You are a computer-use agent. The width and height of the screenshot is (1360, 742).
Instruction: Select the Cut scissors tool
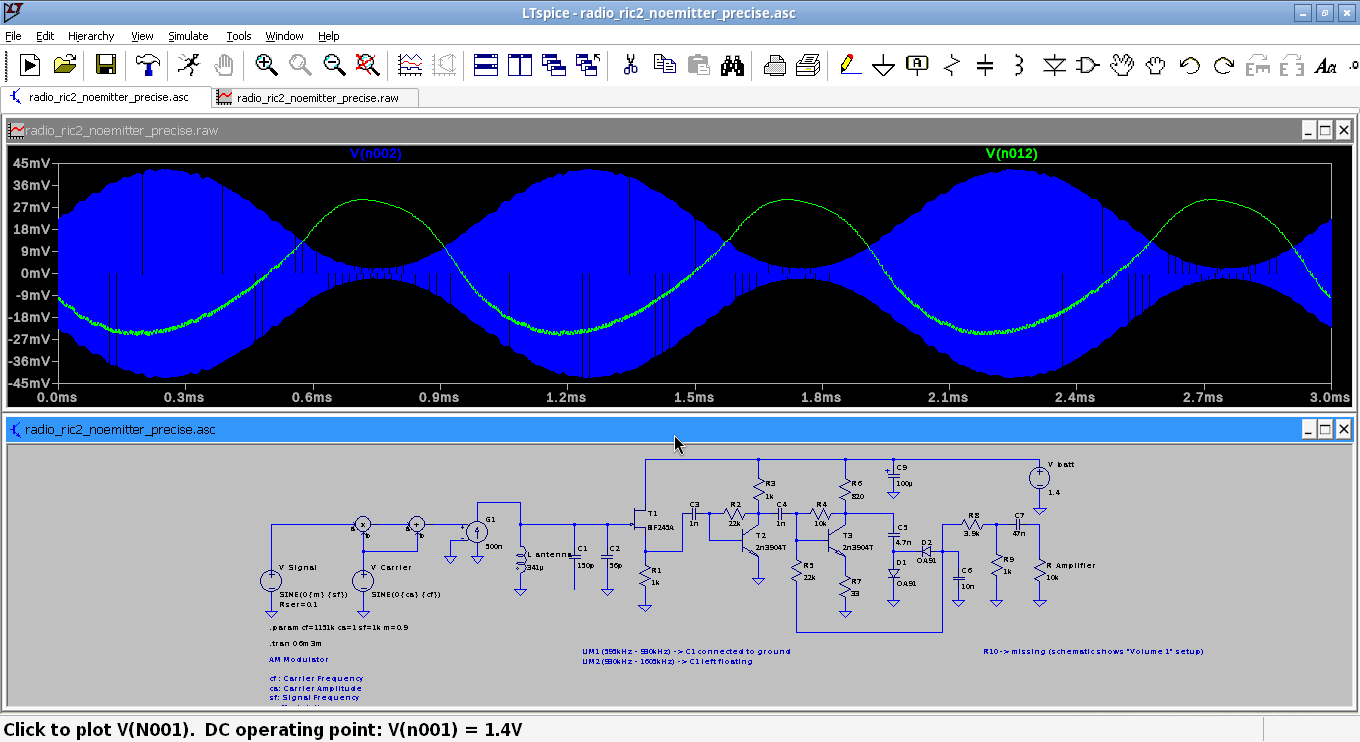click(630, 65)
